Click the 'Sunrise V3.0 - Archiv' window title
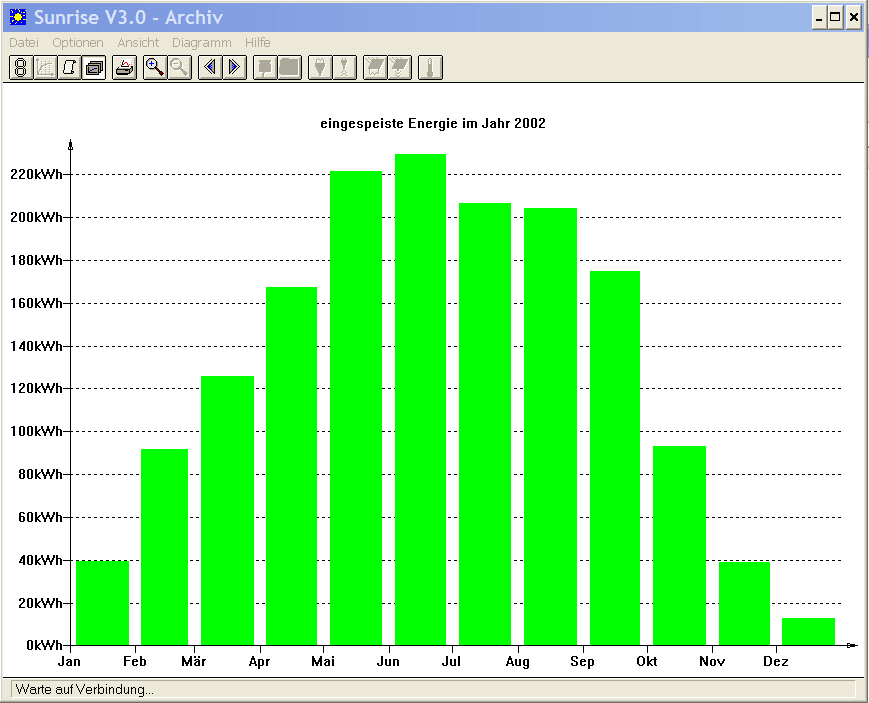The image size is (869, 703). pyautogui.click(x=129, y=17)
